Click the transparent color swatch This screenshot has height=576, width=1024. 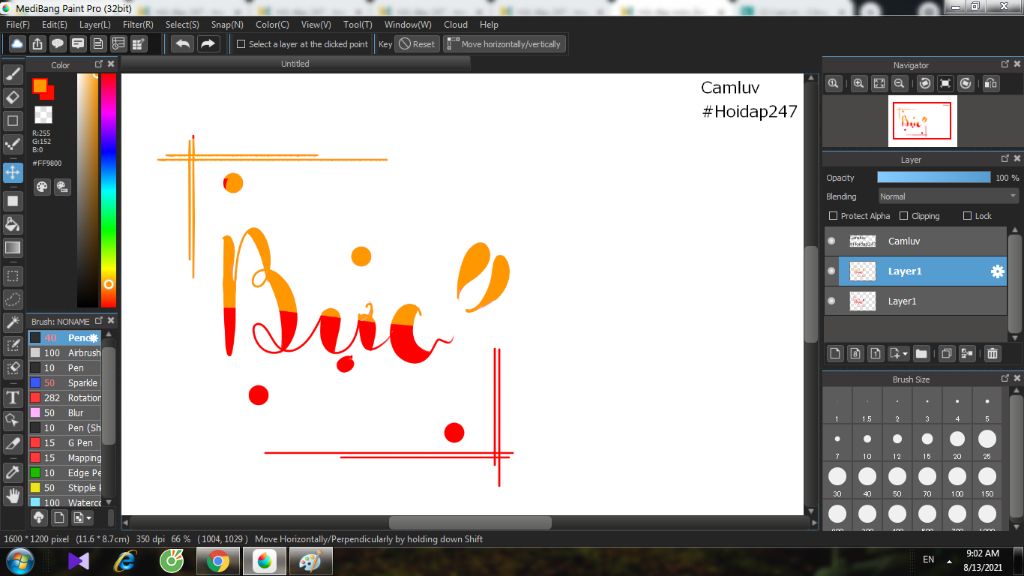coord(43,115)
